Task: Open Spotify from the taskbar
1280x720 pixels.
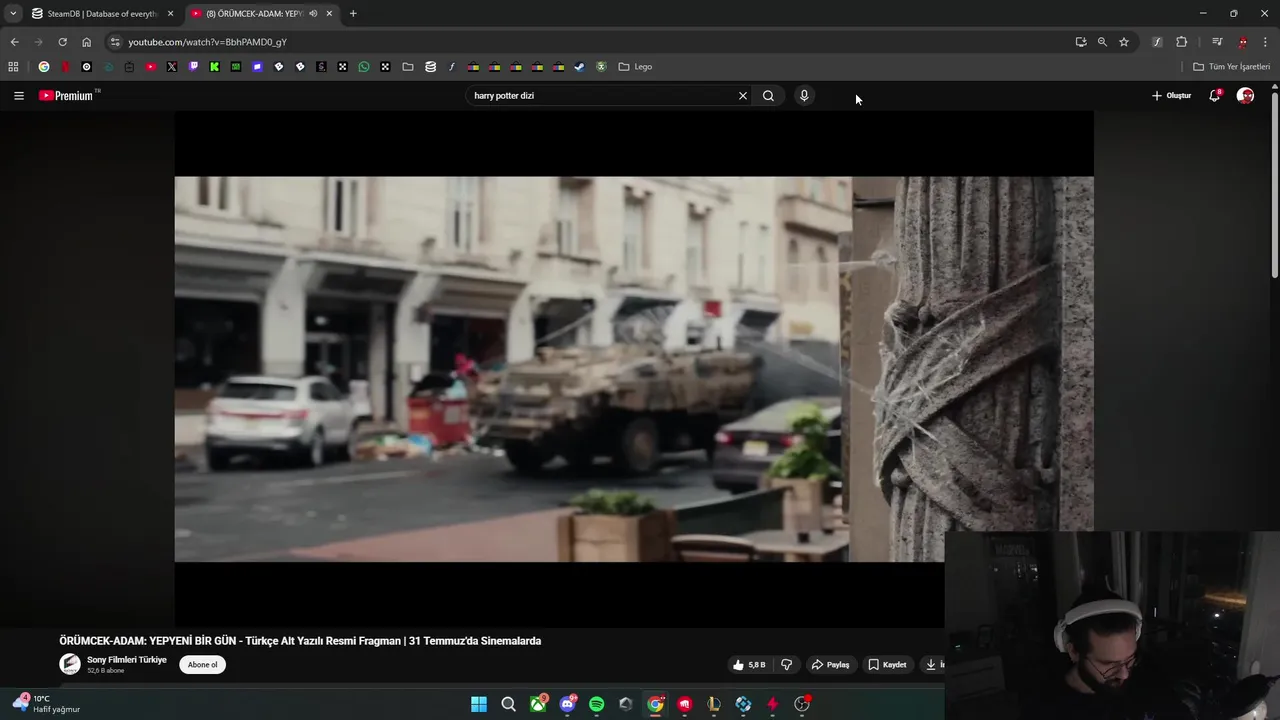Action: 597,704
